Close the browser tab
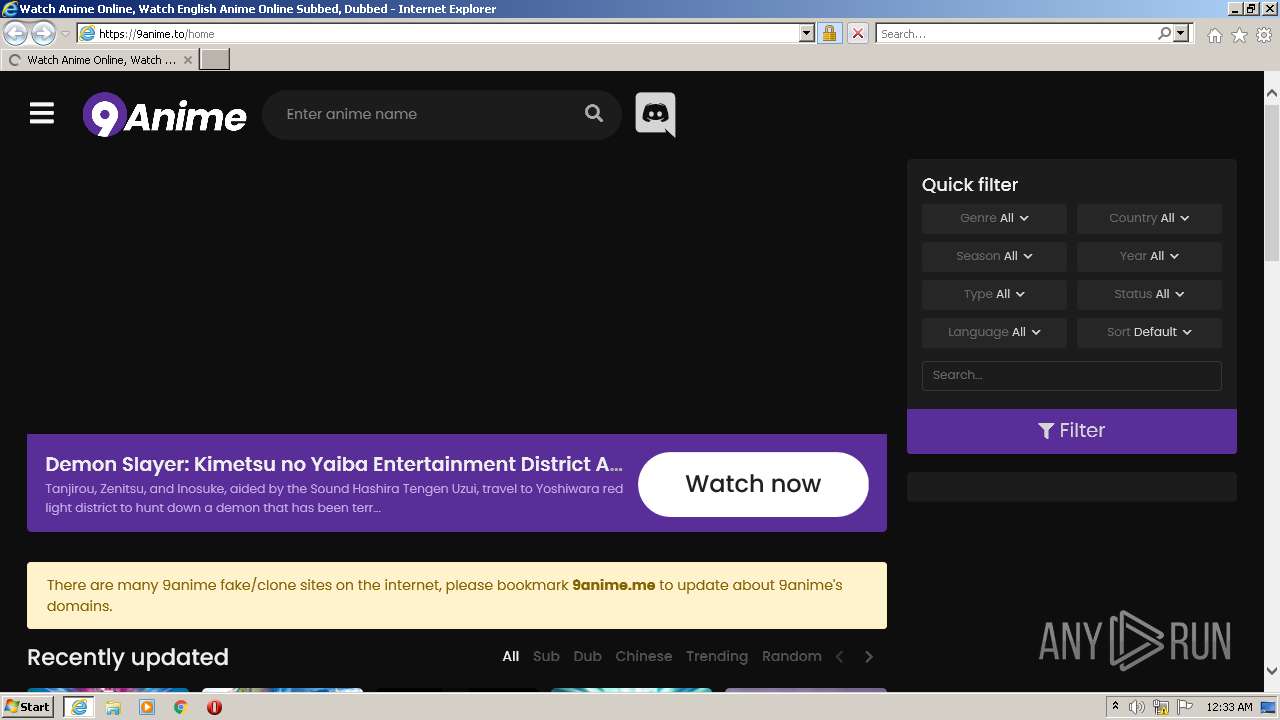The height and width of the screenshot is (720, 1280). (x=188, y=60)
